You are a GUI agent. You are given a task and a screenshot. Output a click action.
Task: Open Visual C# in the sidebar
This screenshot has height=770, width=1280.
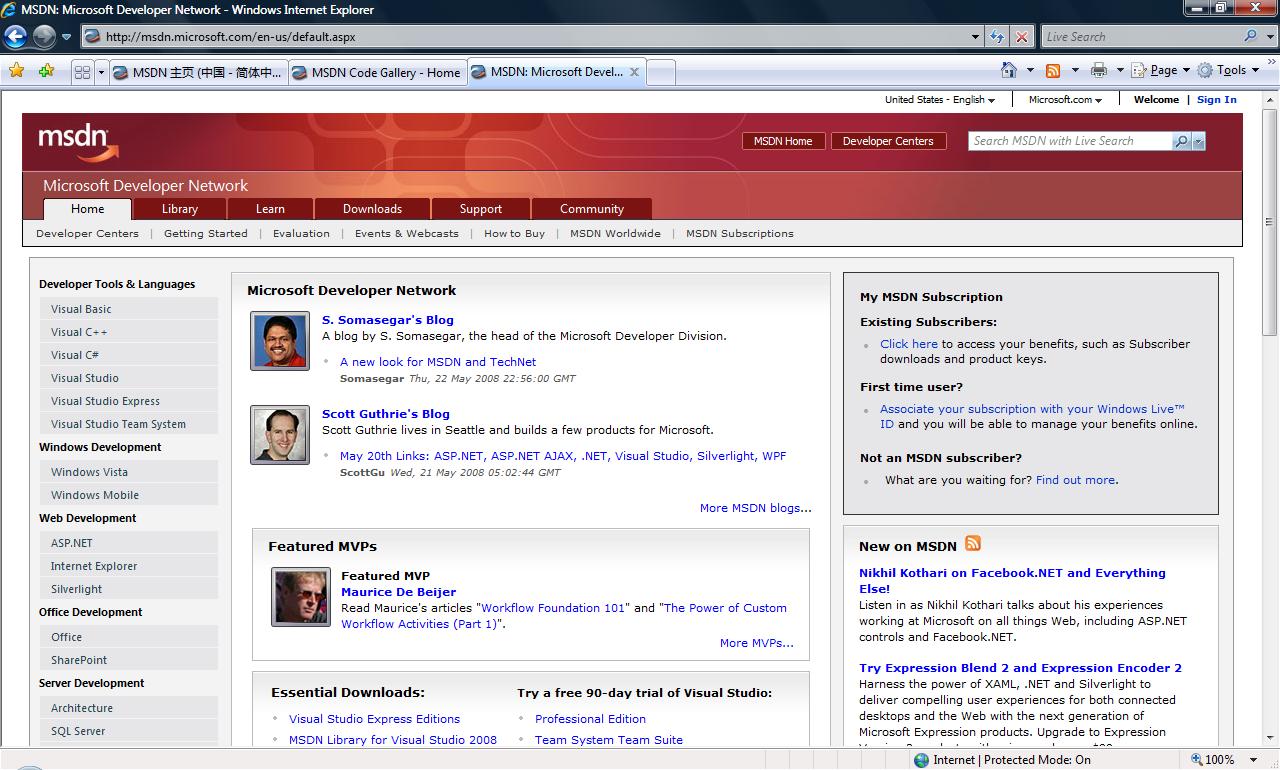(x=129, y=355)
